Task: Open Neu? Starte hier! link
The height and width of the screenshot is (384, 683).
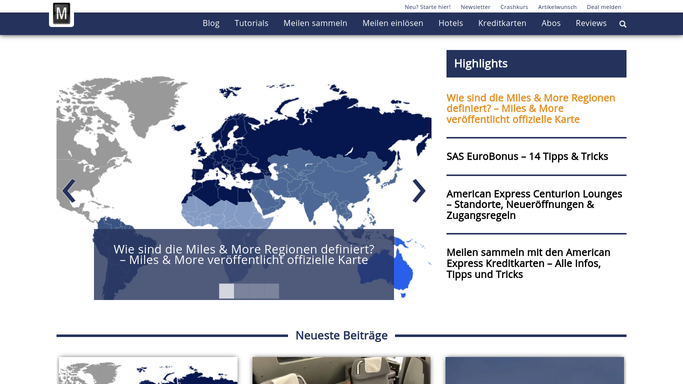Action: [x=427, y=7]
